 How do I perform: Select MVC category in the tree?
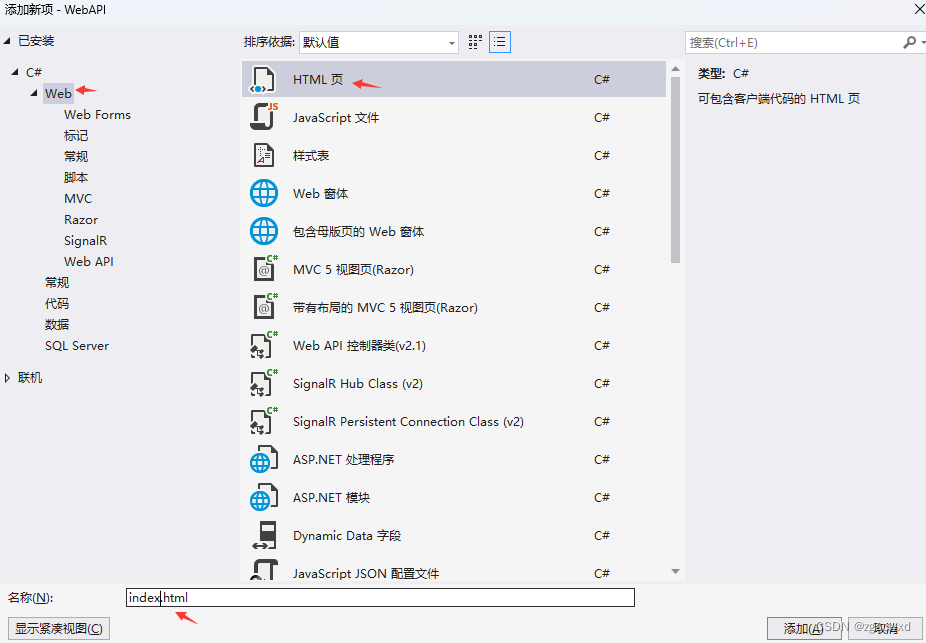pyautogui.click(x=78, y=199)
